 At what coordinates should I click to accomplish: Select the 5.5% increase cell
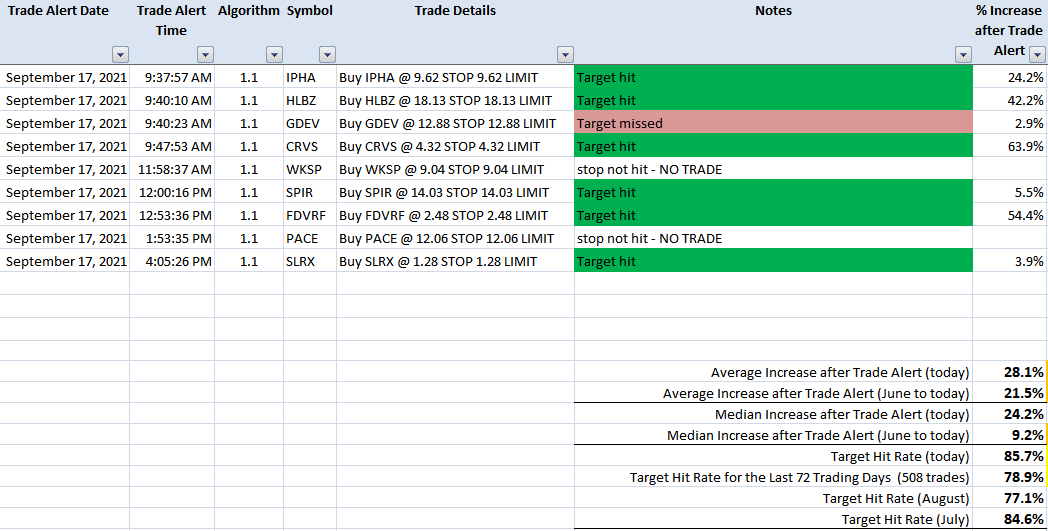[x=1010, y=193]
